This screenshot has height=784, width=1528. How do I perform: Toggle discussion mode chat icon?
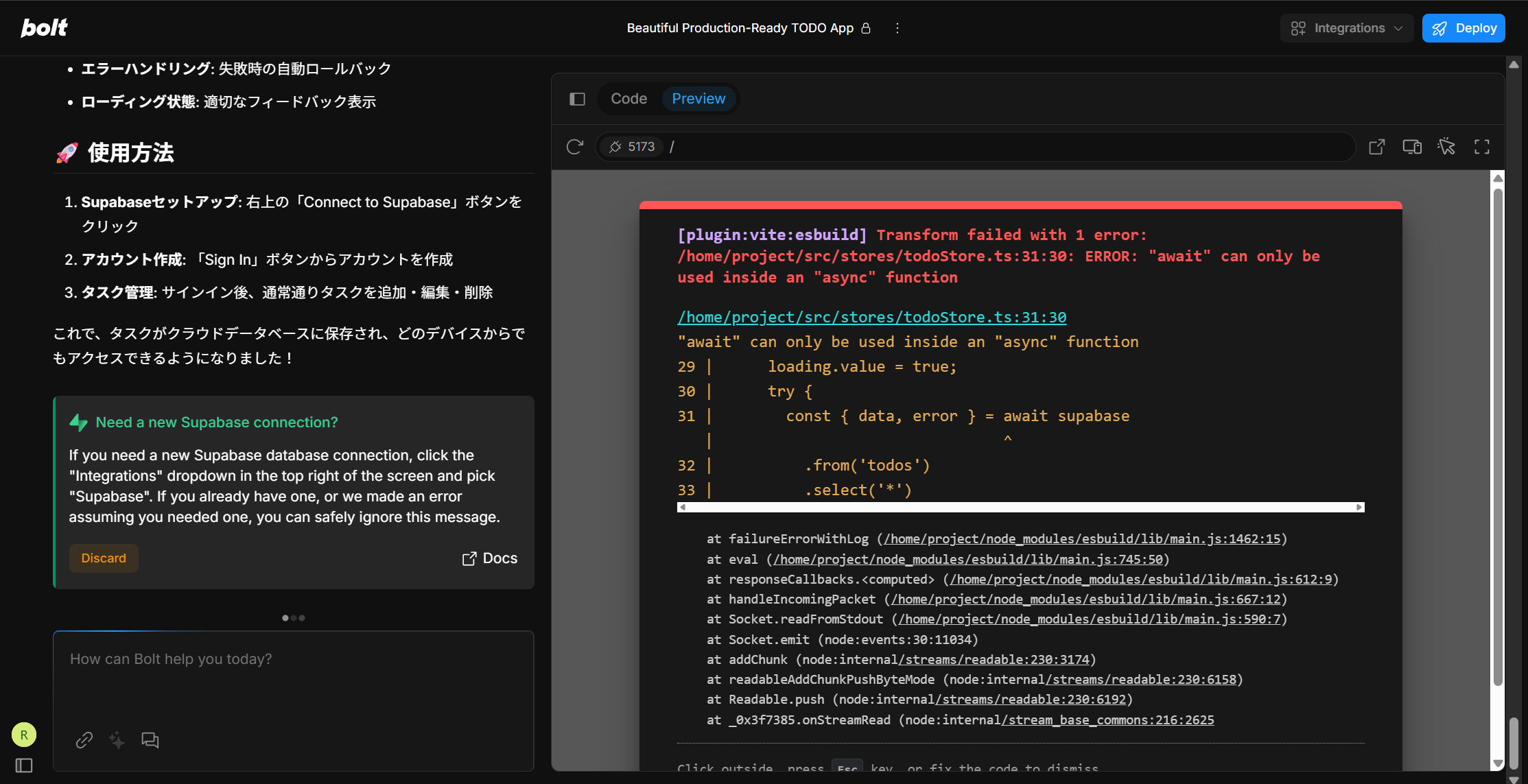point(150,740)
